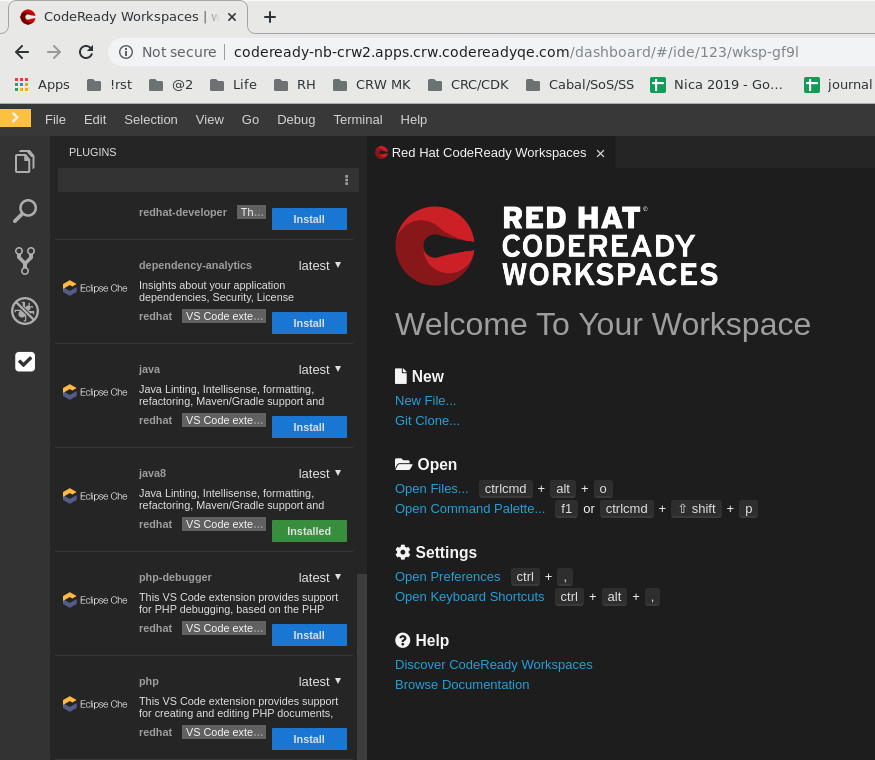Click the plugins panel three-dot menu
This screenshot has width=875, height=760.
click(346, 180)
